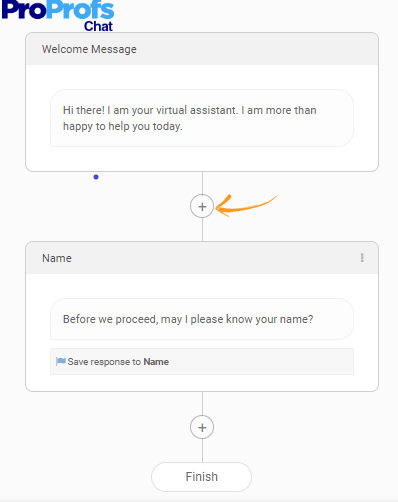Click the empty area below the welcome bubble
This screenshot has height=502, width=398.
[x=202, y=159]
